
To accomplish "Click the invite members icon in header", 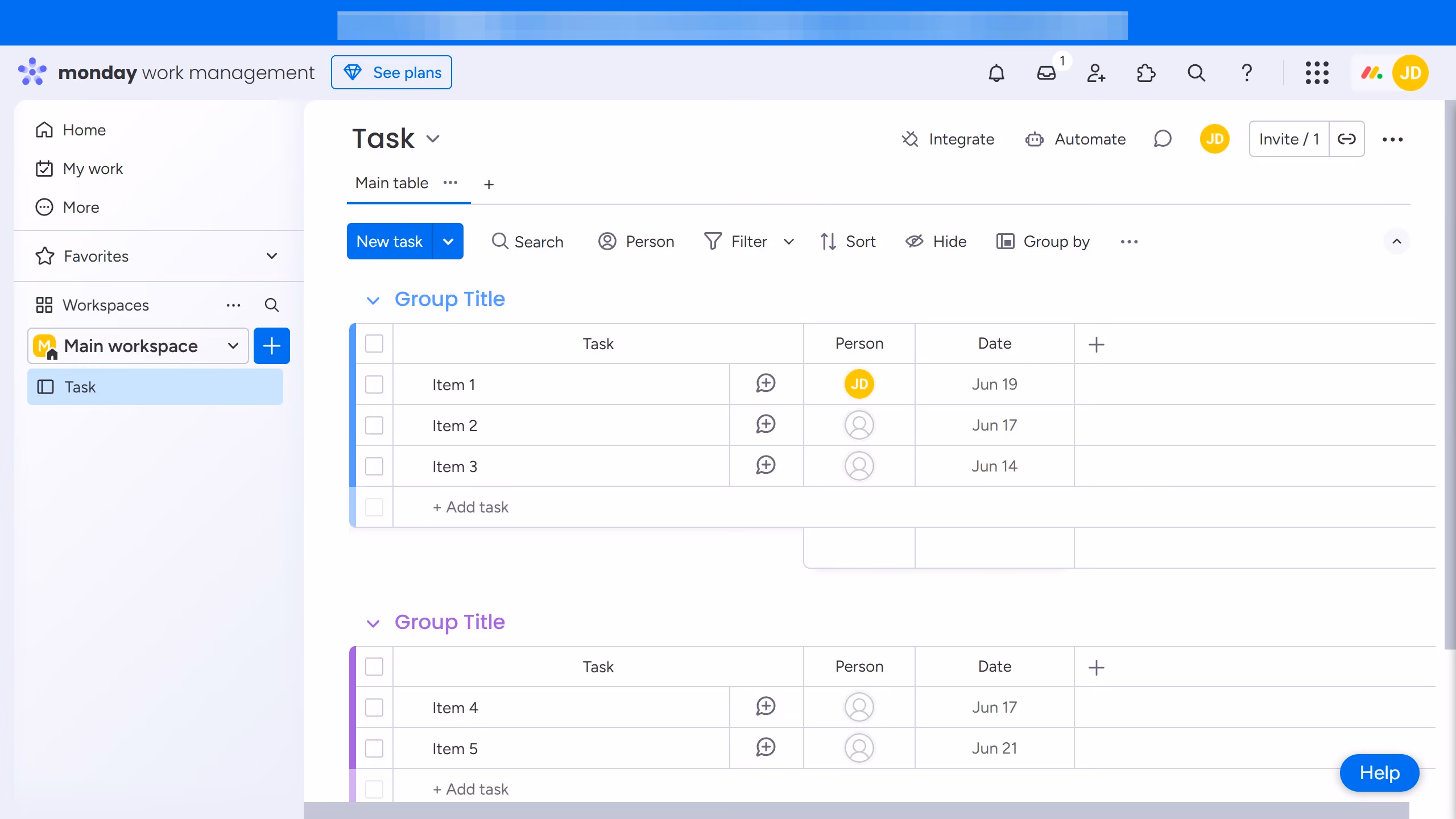I will (x=1096, y=73).
